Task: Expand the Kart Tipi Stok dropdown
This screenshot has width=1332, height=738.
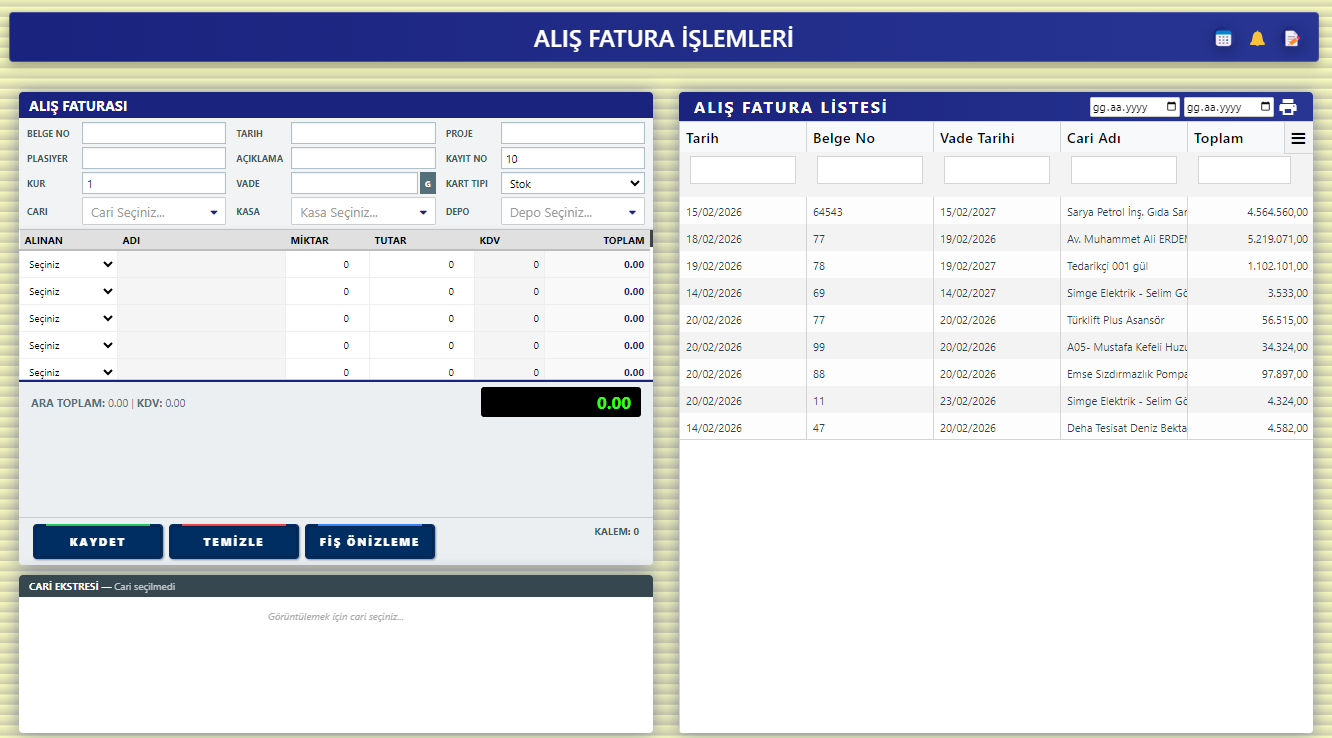Action: [x=572, y=184]
